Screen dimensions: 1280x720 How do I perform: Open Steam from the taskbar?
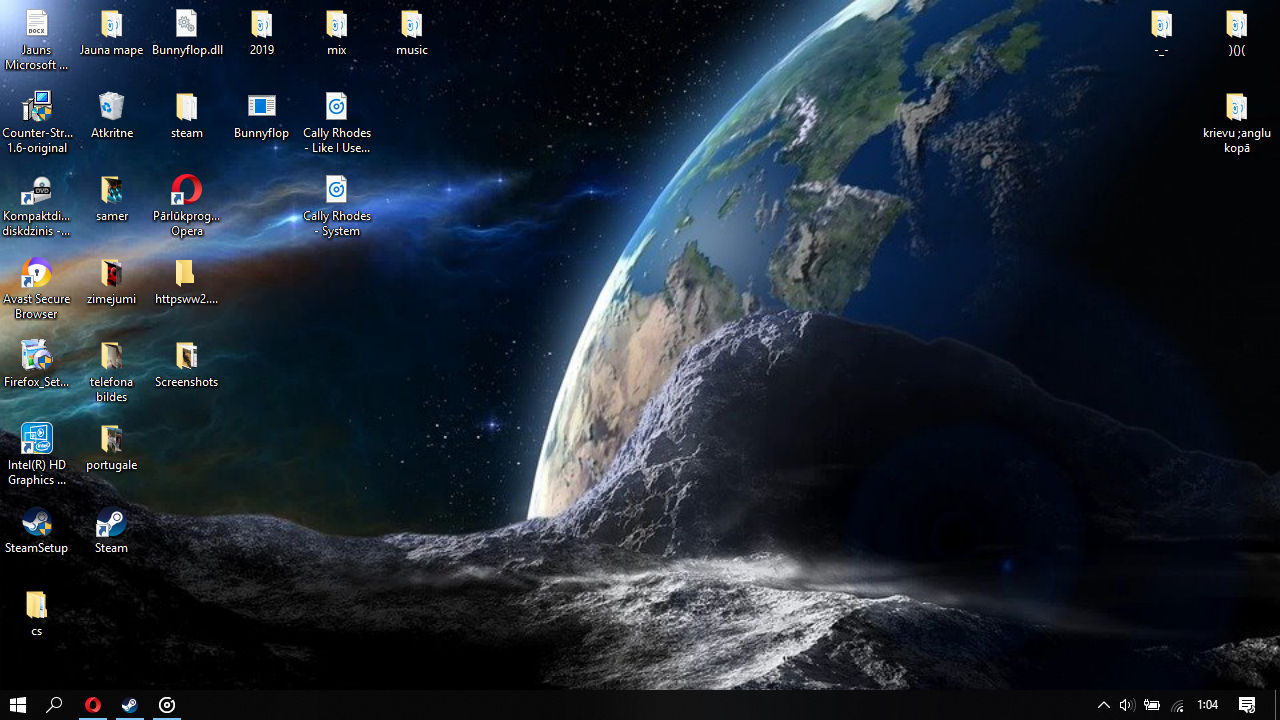tap(130, 705)
